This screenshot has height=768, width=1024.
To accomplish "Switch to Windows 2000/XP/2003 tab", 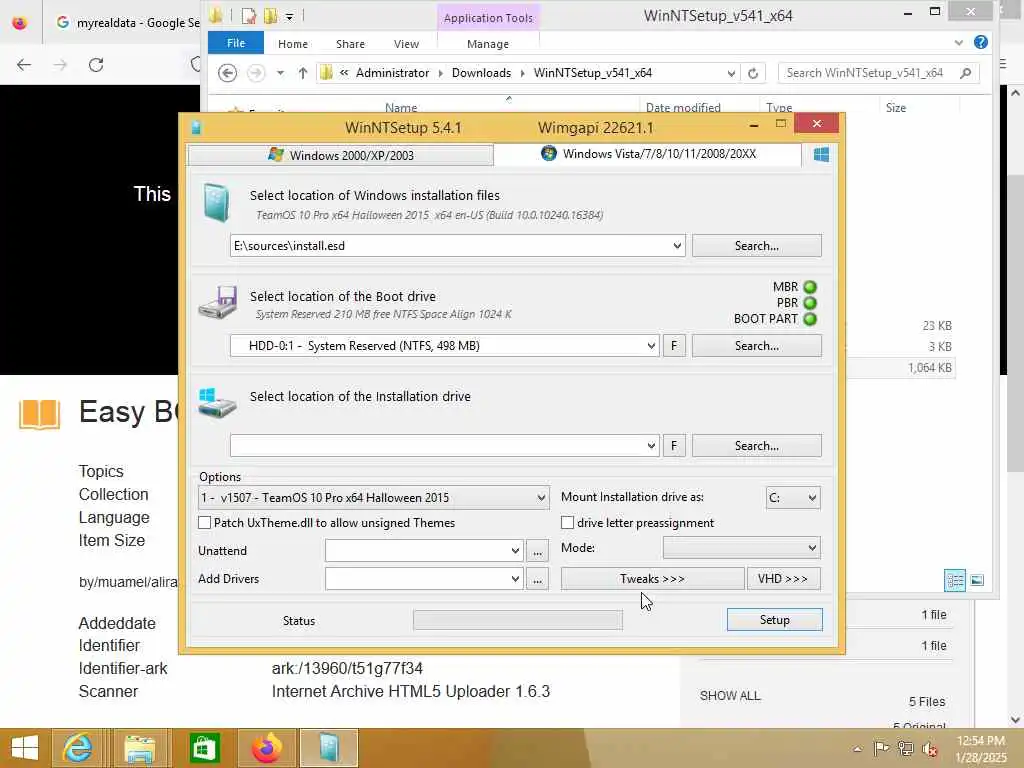I will click(340, 155).
